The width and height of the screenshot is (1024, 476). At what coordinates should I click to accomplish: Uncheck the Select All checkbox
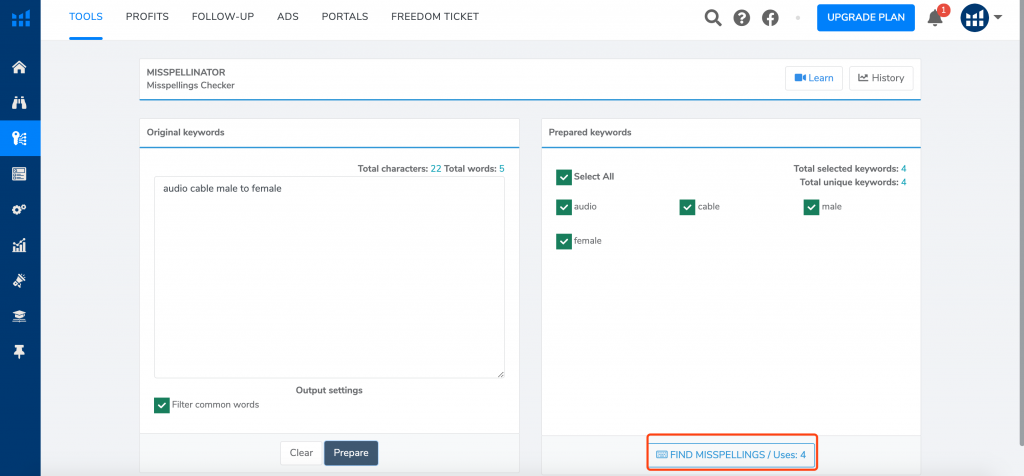[564, 177]
